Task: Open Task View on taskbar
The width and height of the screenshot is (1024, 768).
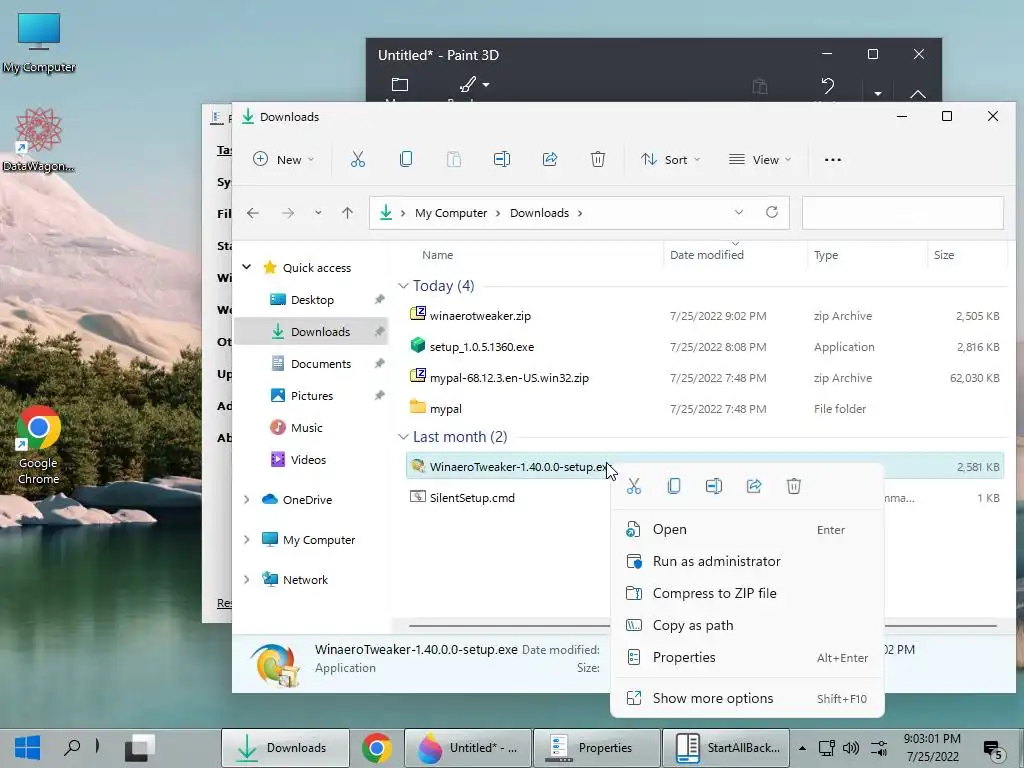Action: coord(140,748)
